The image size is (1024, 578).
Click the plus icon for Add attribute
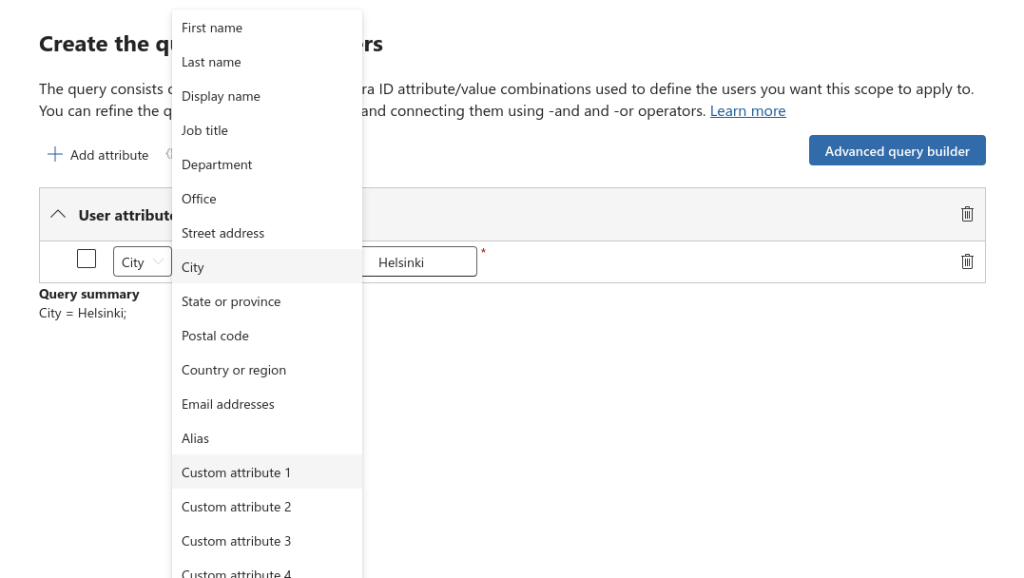pyautogui.click(x=55, y=155)
